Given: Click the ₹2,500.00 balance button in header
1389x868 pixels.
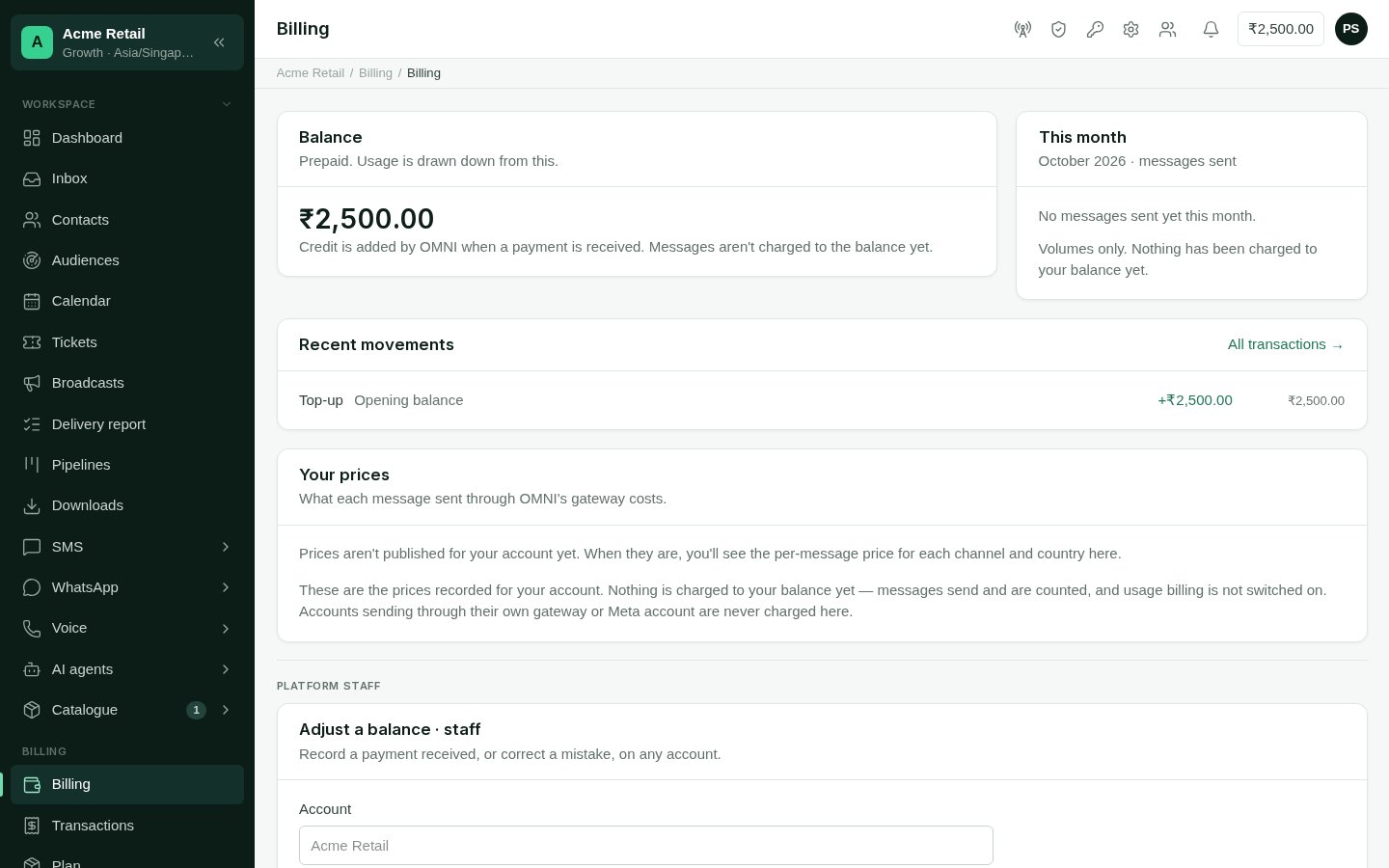Looking at the screenshot, I should (1281, 29).
